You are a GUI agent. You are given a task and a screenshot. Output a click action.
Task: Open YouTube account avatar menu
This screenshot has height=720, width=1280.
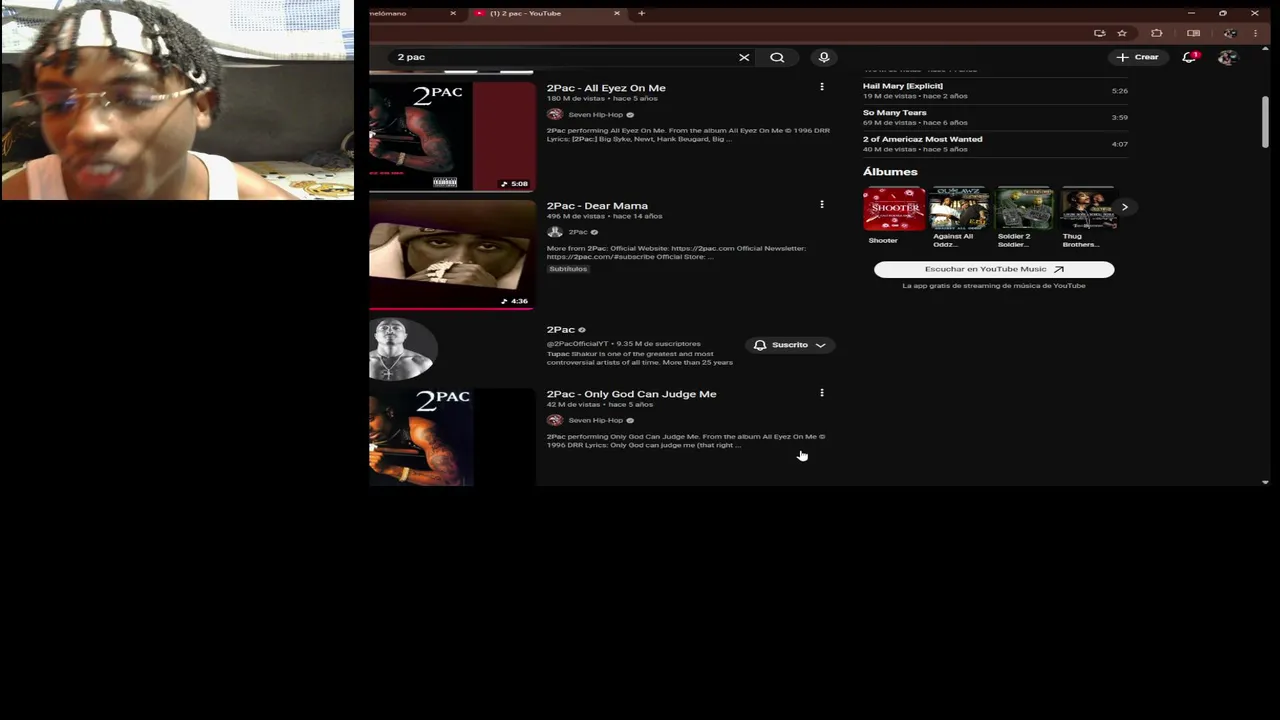tap(1227, 57)
